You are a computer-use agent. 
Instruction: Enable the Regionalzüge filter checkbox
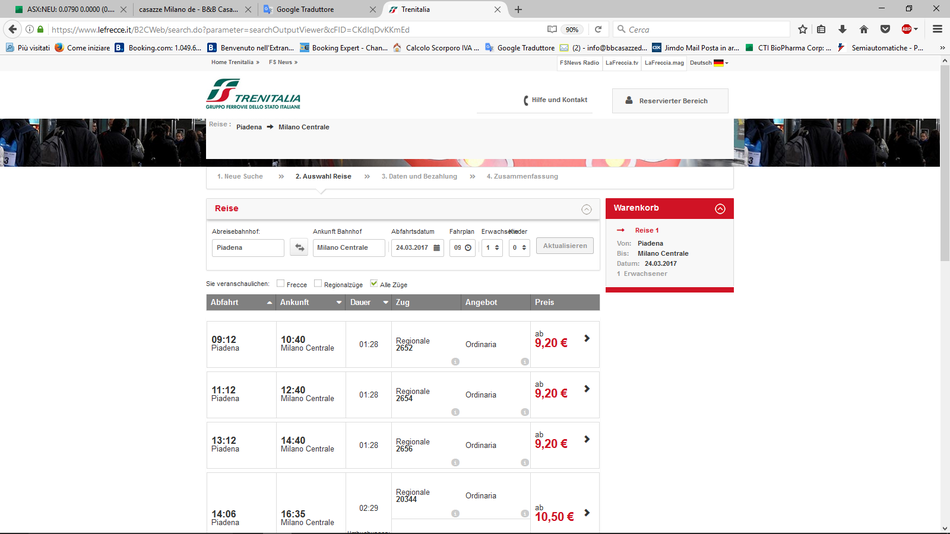pos(317,283)
